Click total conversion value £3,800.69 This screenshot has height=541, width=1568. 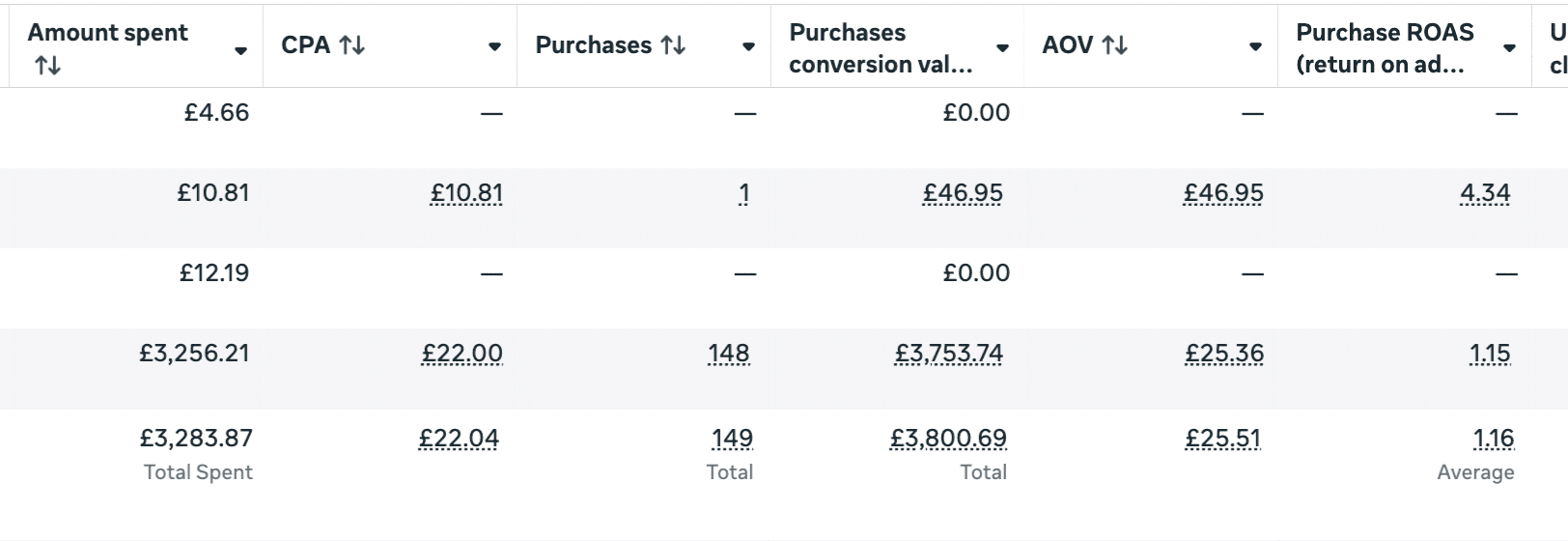pos(948,439)
